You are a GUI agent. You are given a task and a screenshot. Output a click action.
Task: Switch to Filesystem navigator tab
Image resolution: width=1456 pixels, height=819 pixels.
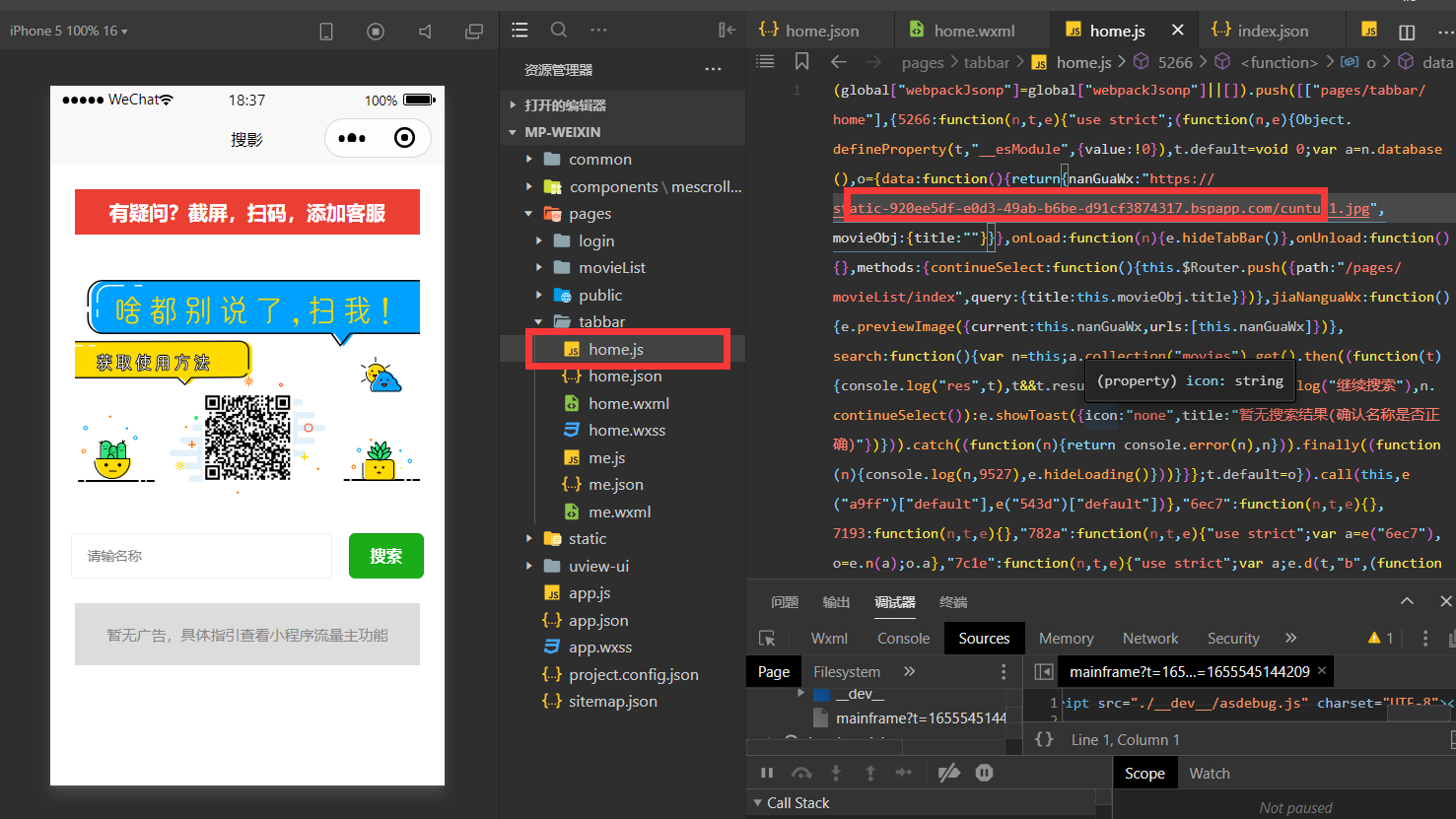(847, 672)
